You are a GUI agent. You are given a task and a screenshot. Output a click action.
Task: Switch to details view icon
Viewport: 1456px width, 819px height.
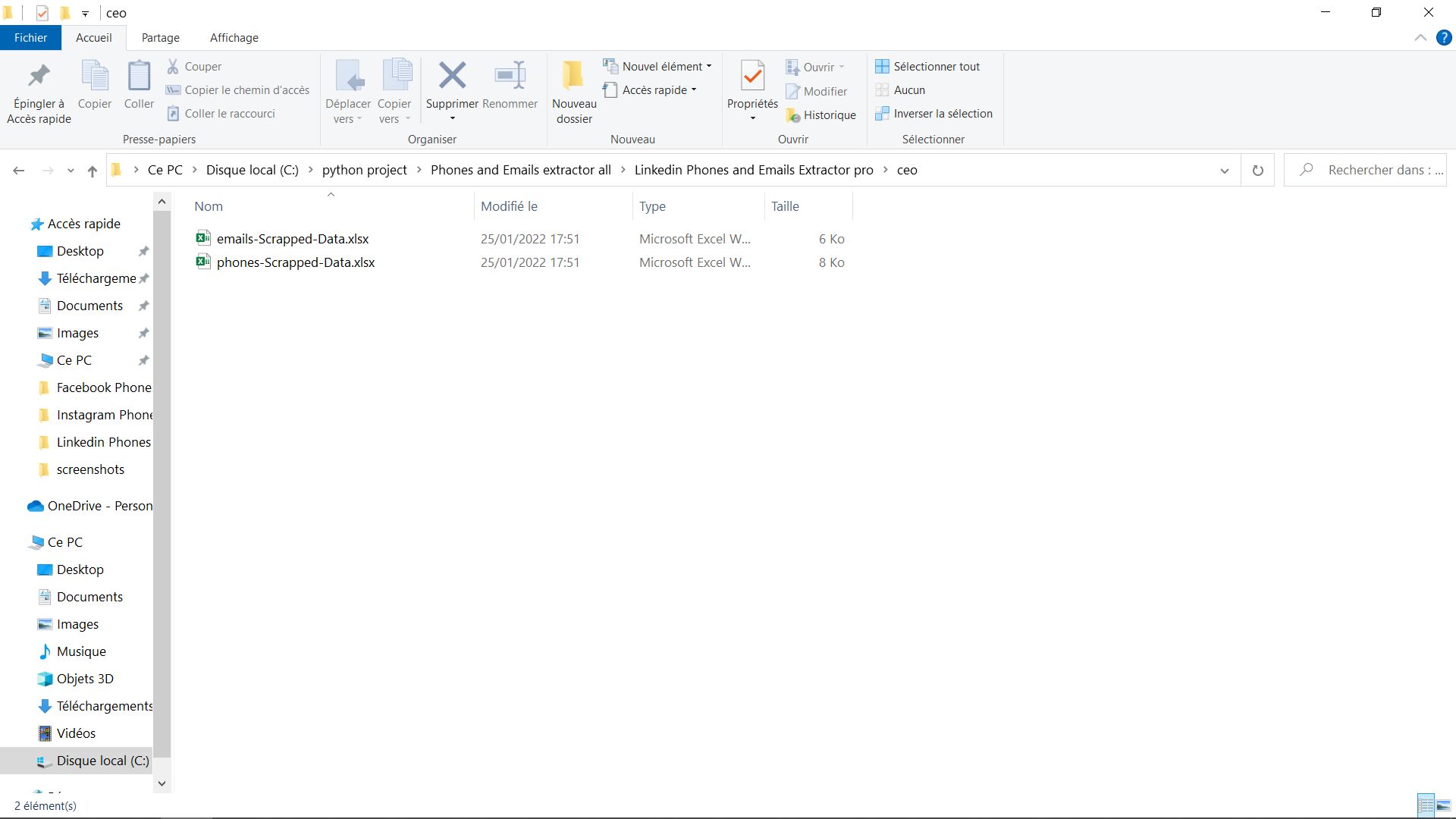tap(1426, 805)
